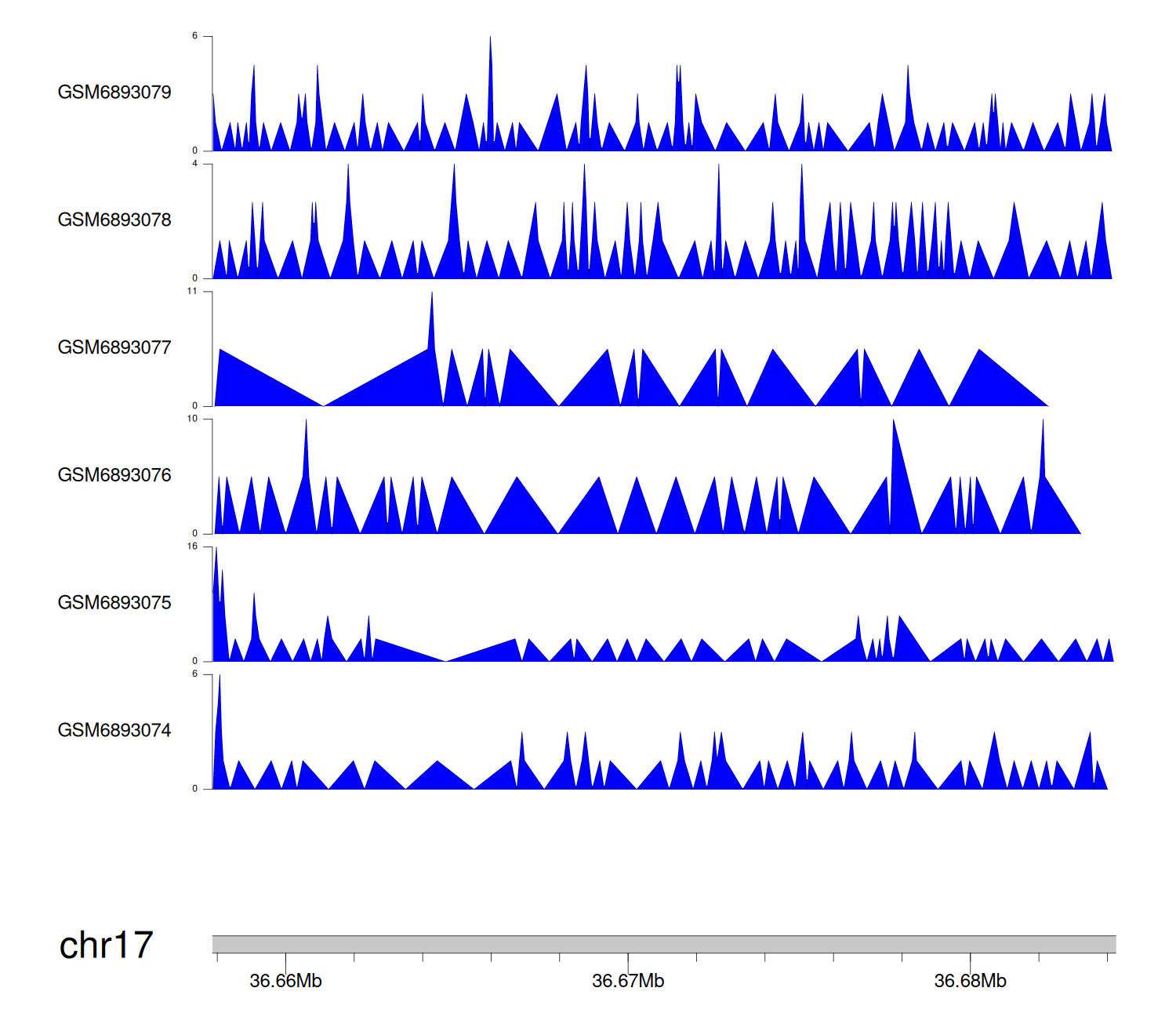
Task: Select the GSM6893076 track name
Action: tap(114, 475)
